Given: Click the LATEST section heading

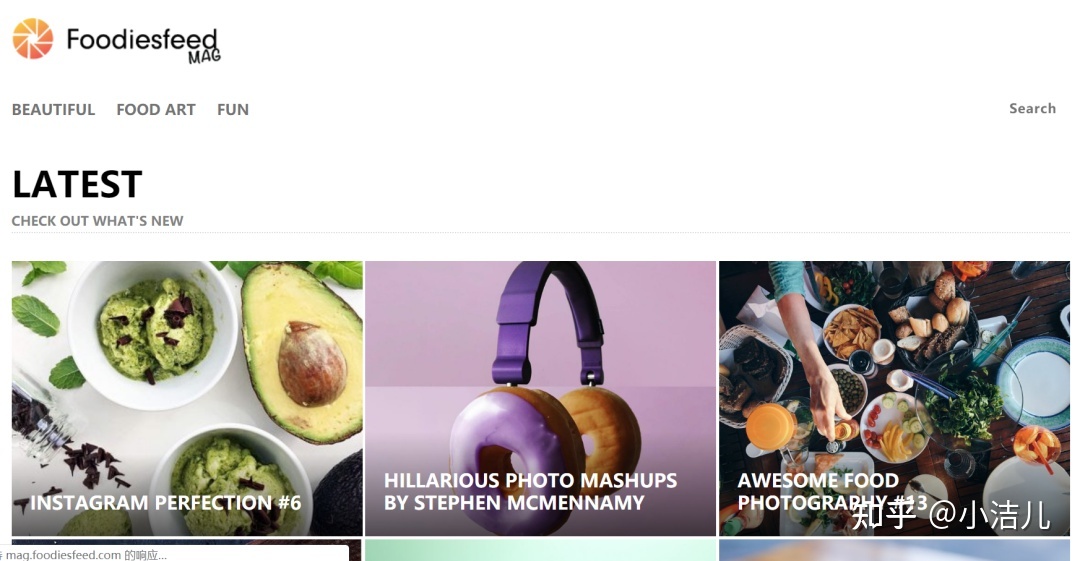Looking at the screenshot, I should (x=77, y=184).
